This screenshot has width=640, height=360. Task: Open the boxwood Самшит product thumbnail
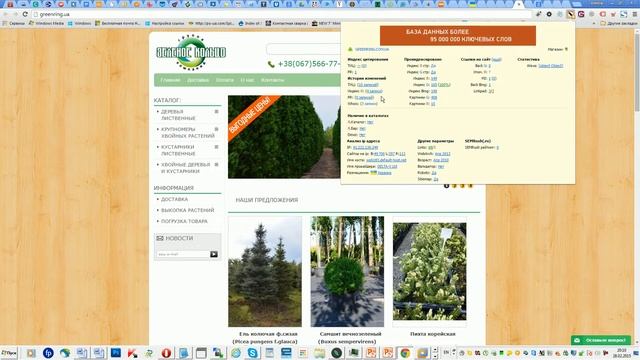[x=347, y=271]
